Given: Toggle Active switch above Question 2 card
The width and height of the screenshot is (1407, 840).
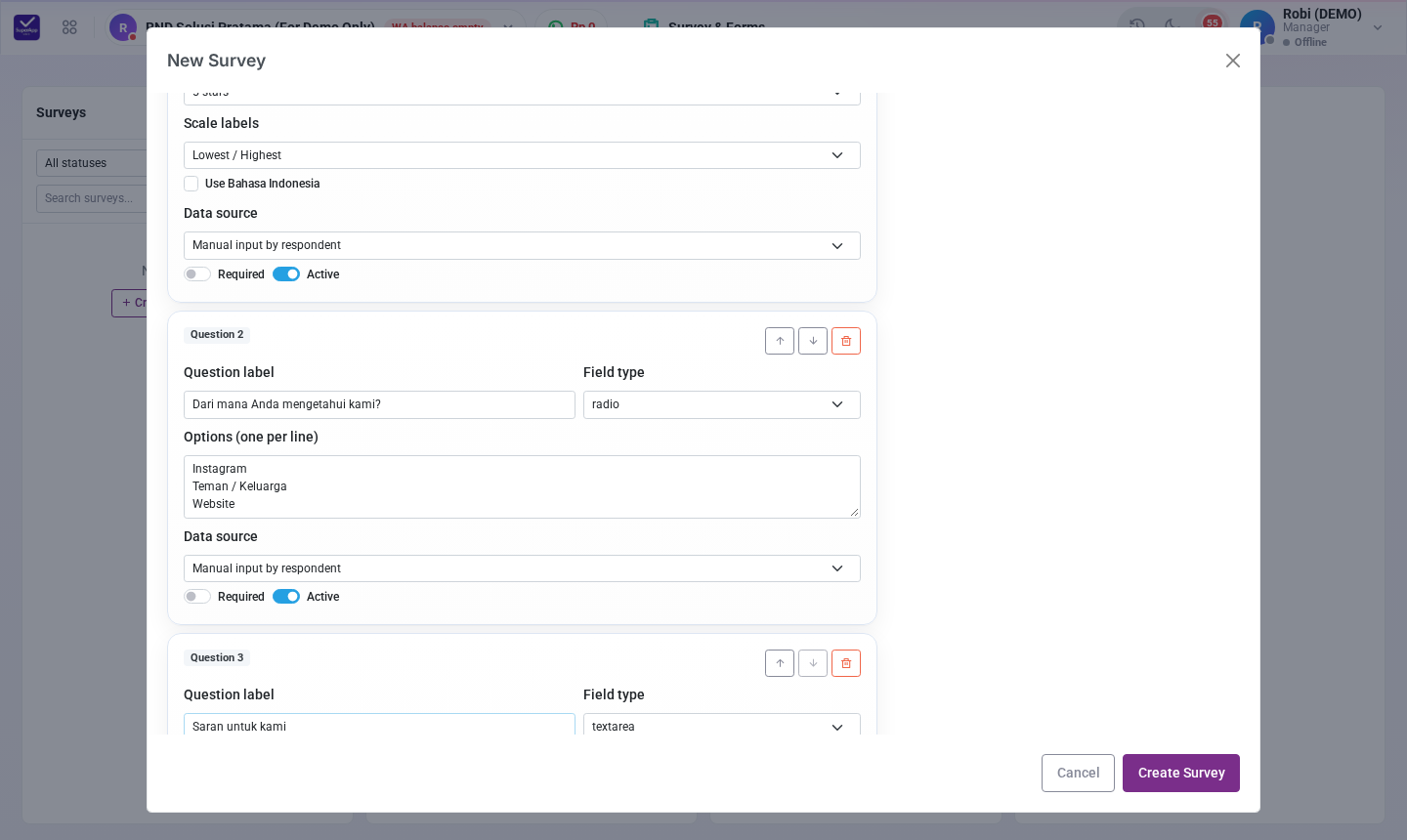Looking at the screenshot, I should (x=286, y=274).
